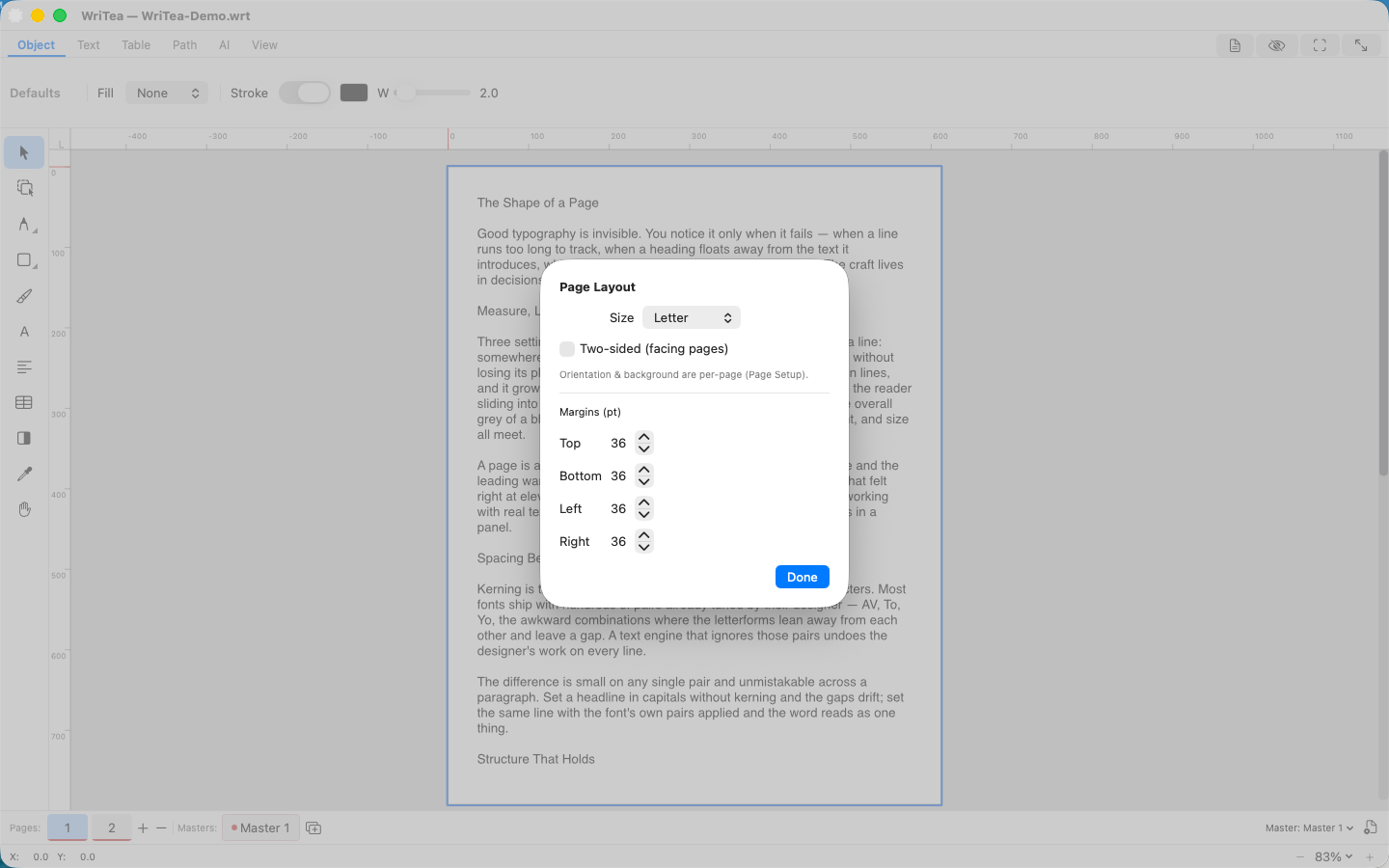This screenshot has height=868, width=1389.
Task: Click the add master icon beside Master 1
Action: coord(313,827)
